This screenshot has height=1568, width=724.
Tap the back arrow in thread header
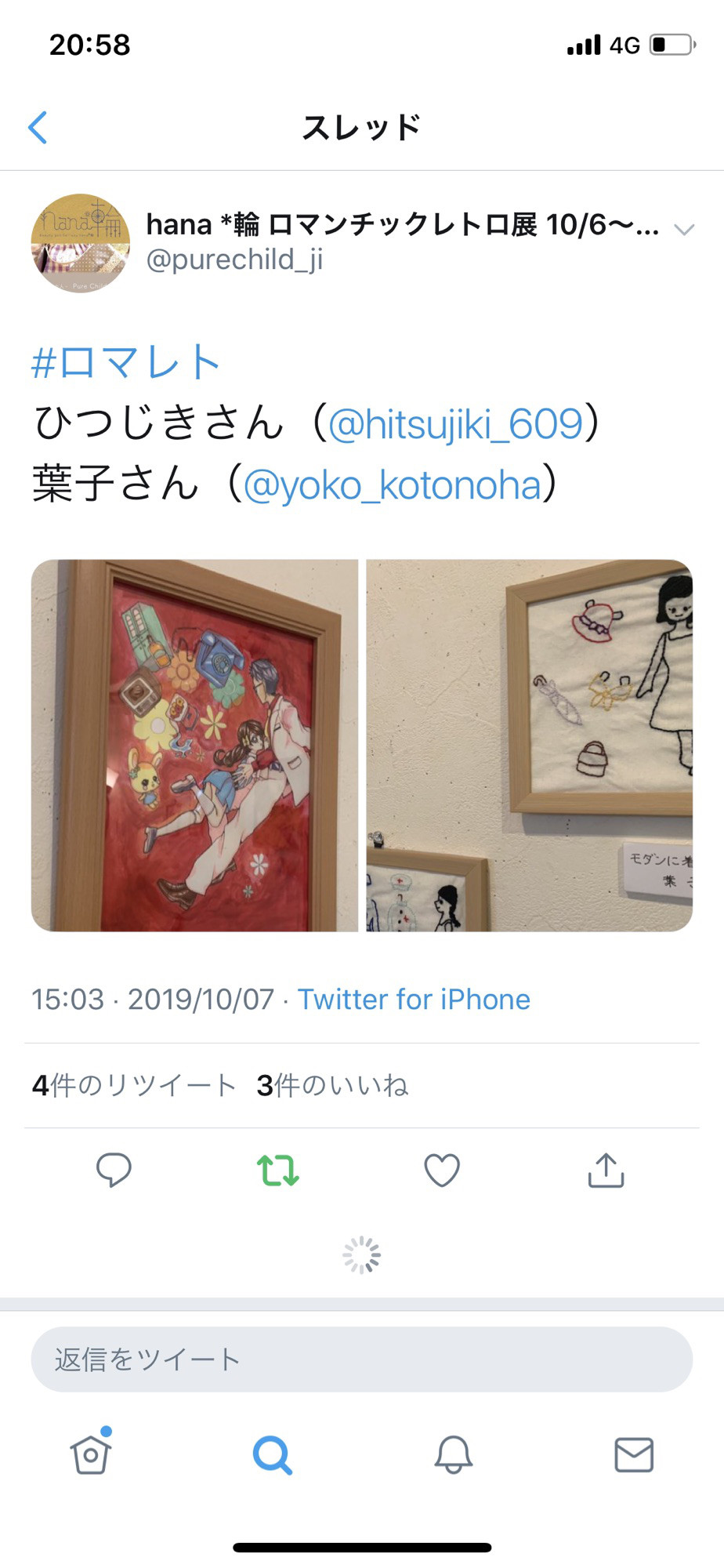pyautogui.click(x=38, y=127)
